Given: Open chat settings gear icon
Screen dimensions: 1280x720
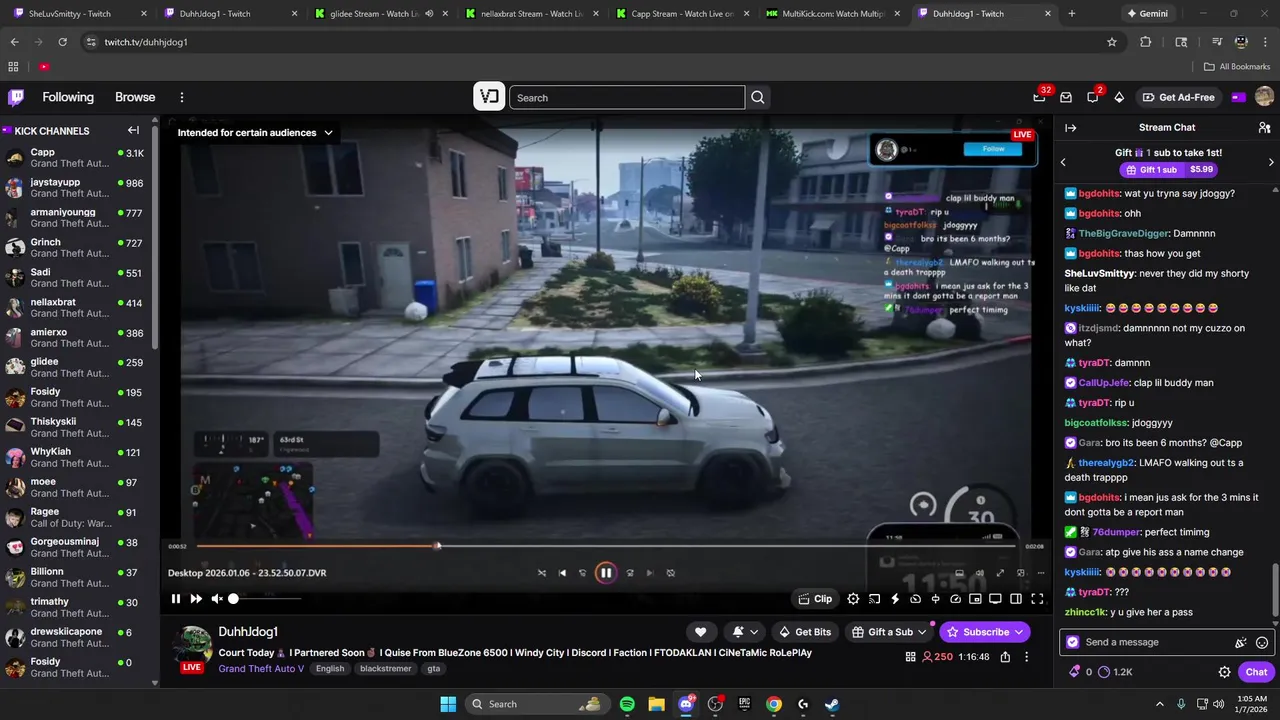Looking at the screenshot, I should pos(1224,672).
